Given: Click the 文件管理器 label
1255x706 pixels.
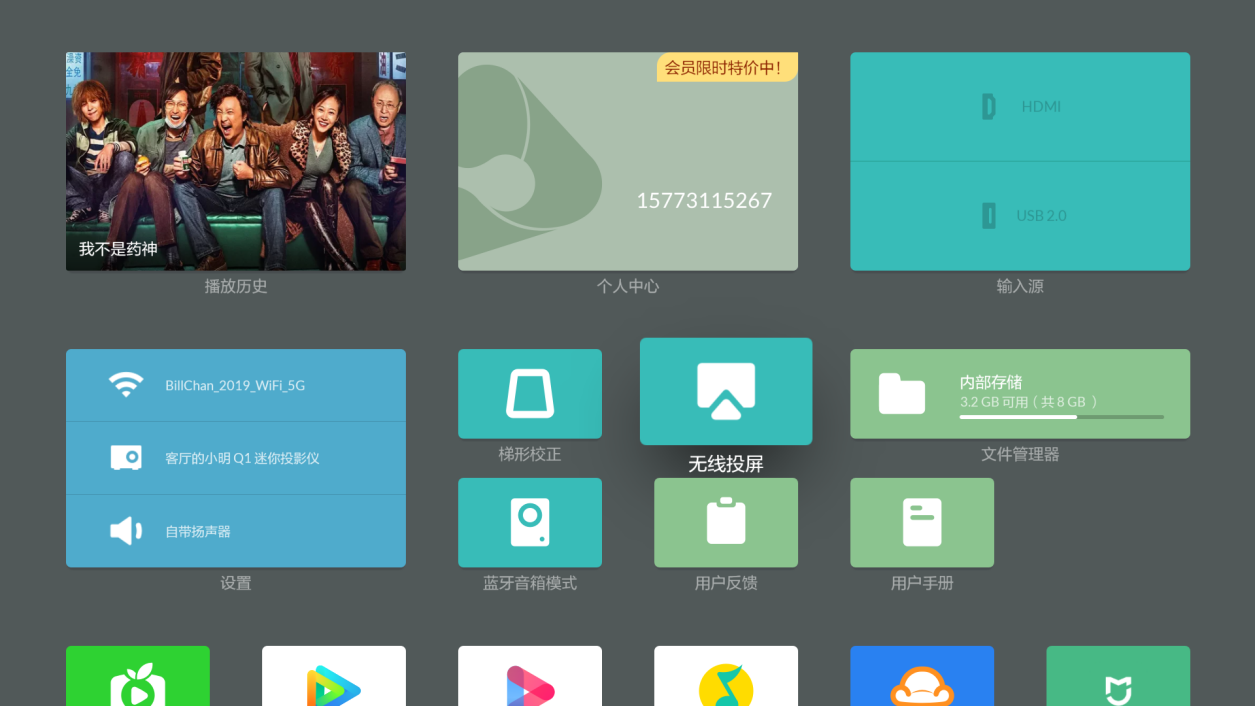Looking at the screenshot, I should (1020, 454).
